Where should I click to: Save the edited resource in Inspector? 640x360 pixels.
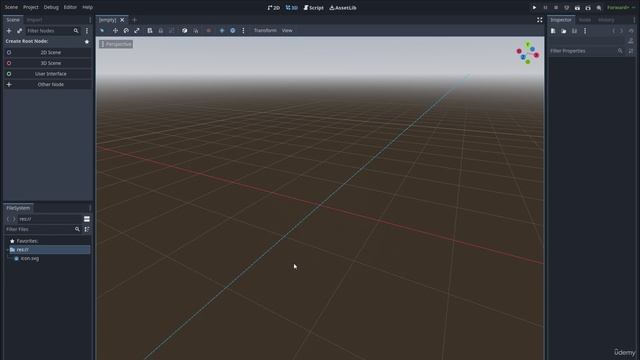pyautogui.click(x=574, y=31)
